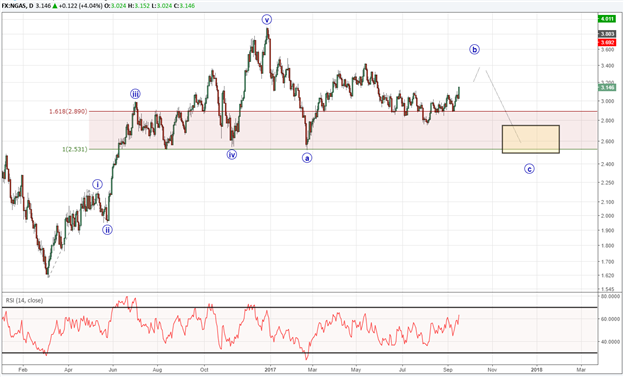Click the 2.800 price axis value

(607, 121)
